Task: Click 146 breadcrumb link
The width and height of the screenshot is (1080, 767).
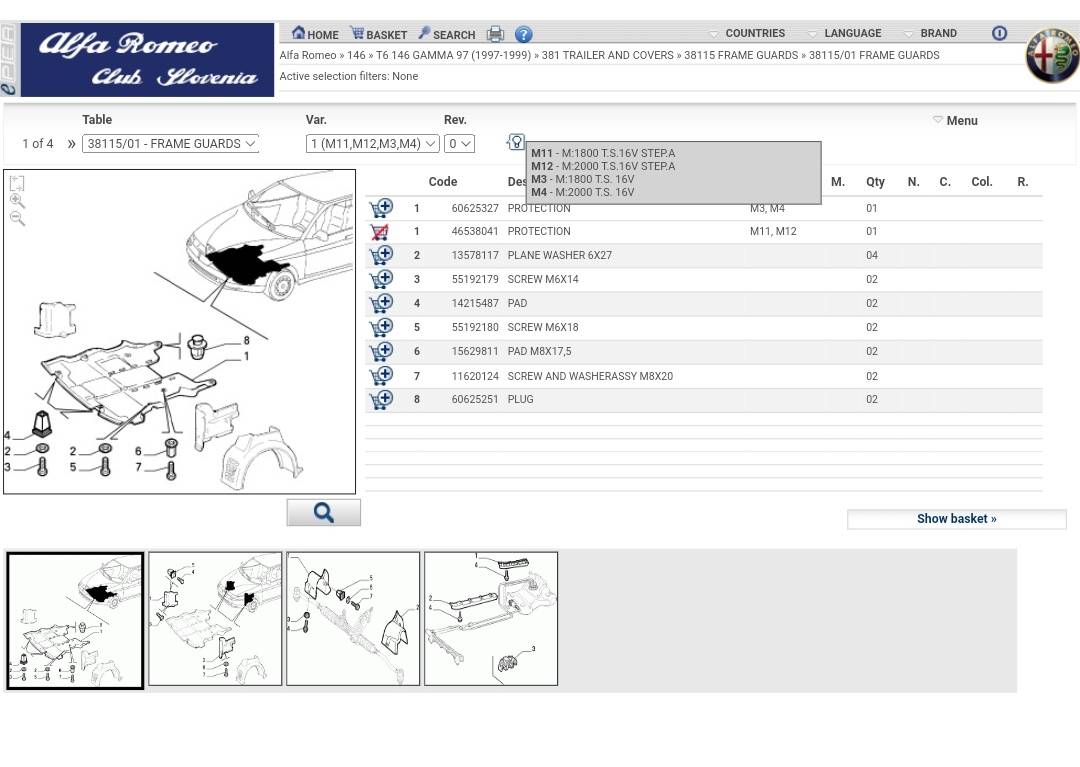Action: point(356,55)
